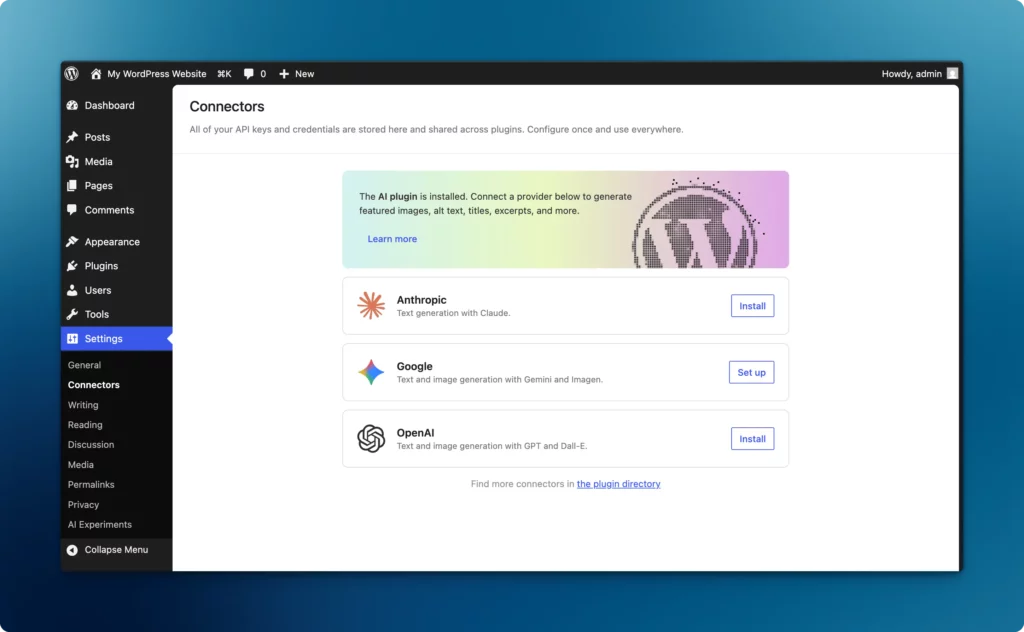Click the Appearance brush icon
The image size is (1024, 632).
pyautogui.click(x=72, y=242)
